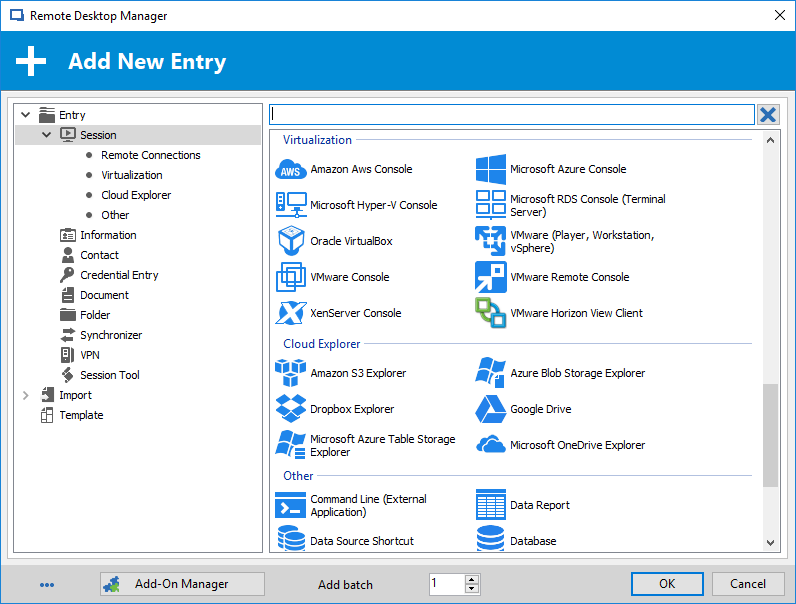Image resolution: width=796 pixels, height=604 pixels.
Task: Increase the Add batch count with up arrow
Action: (472, 580)
